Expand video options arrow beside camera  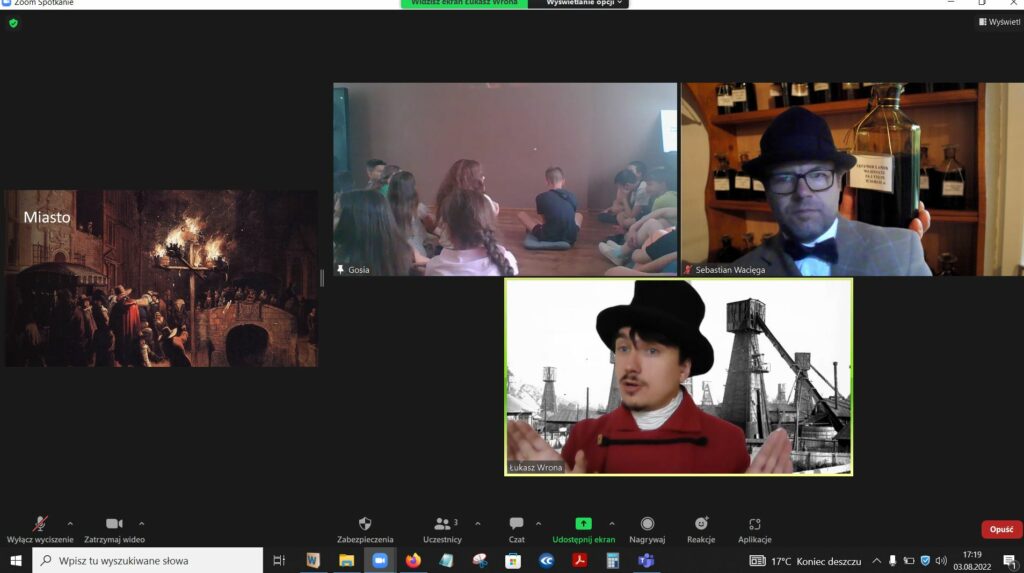142,523
